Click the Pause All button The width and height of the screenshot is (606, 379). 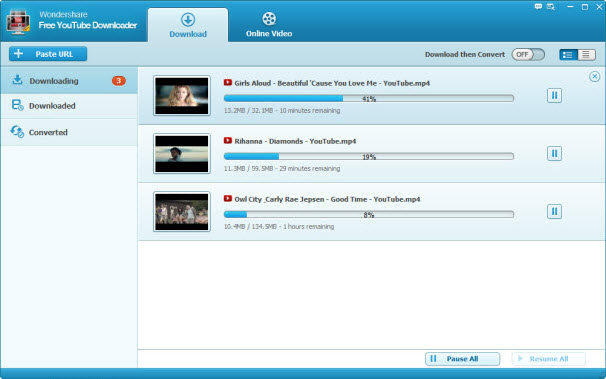point(462,359)
